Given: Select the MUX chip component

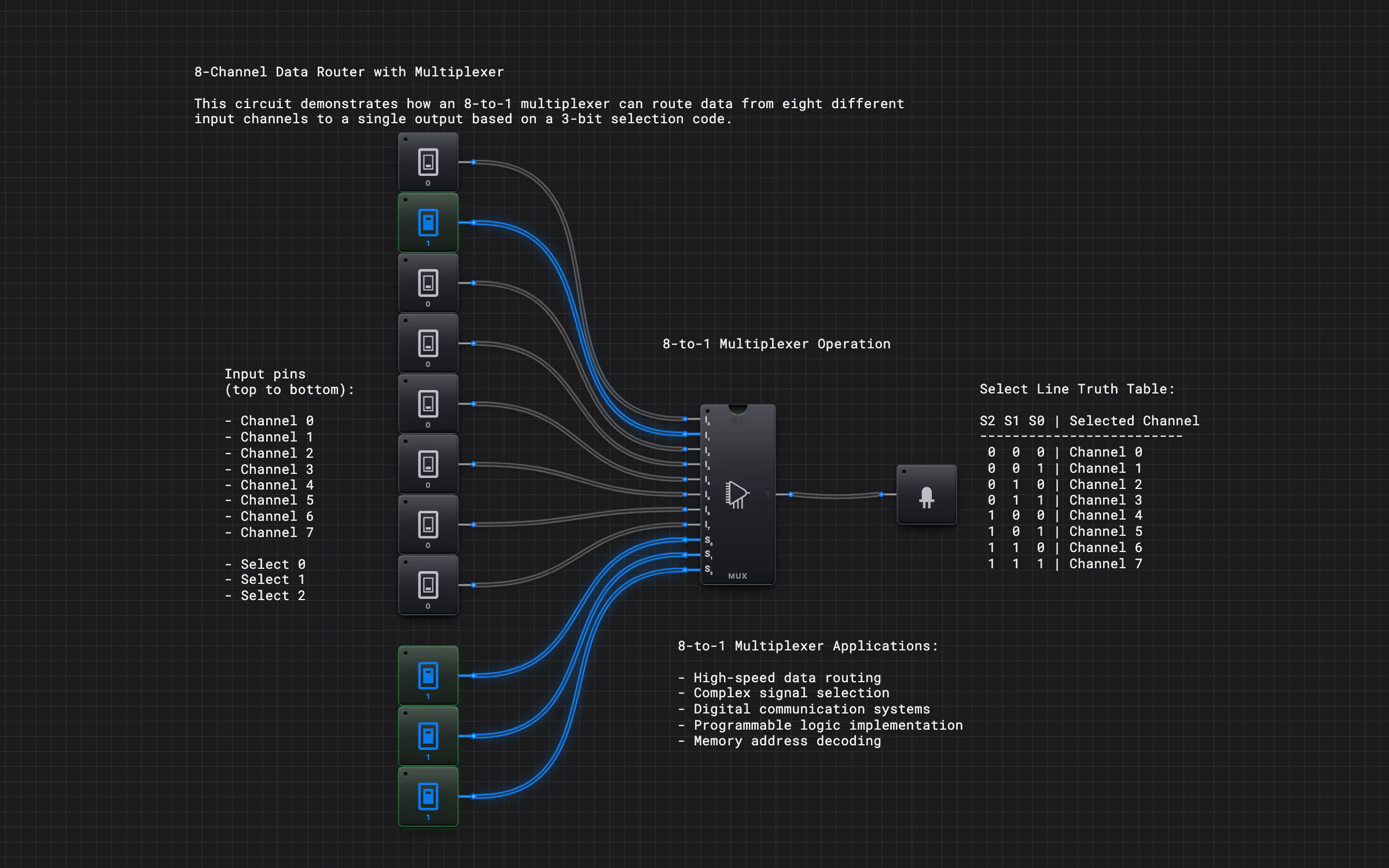Looking at the screenshot, I should tap(737, 494).
